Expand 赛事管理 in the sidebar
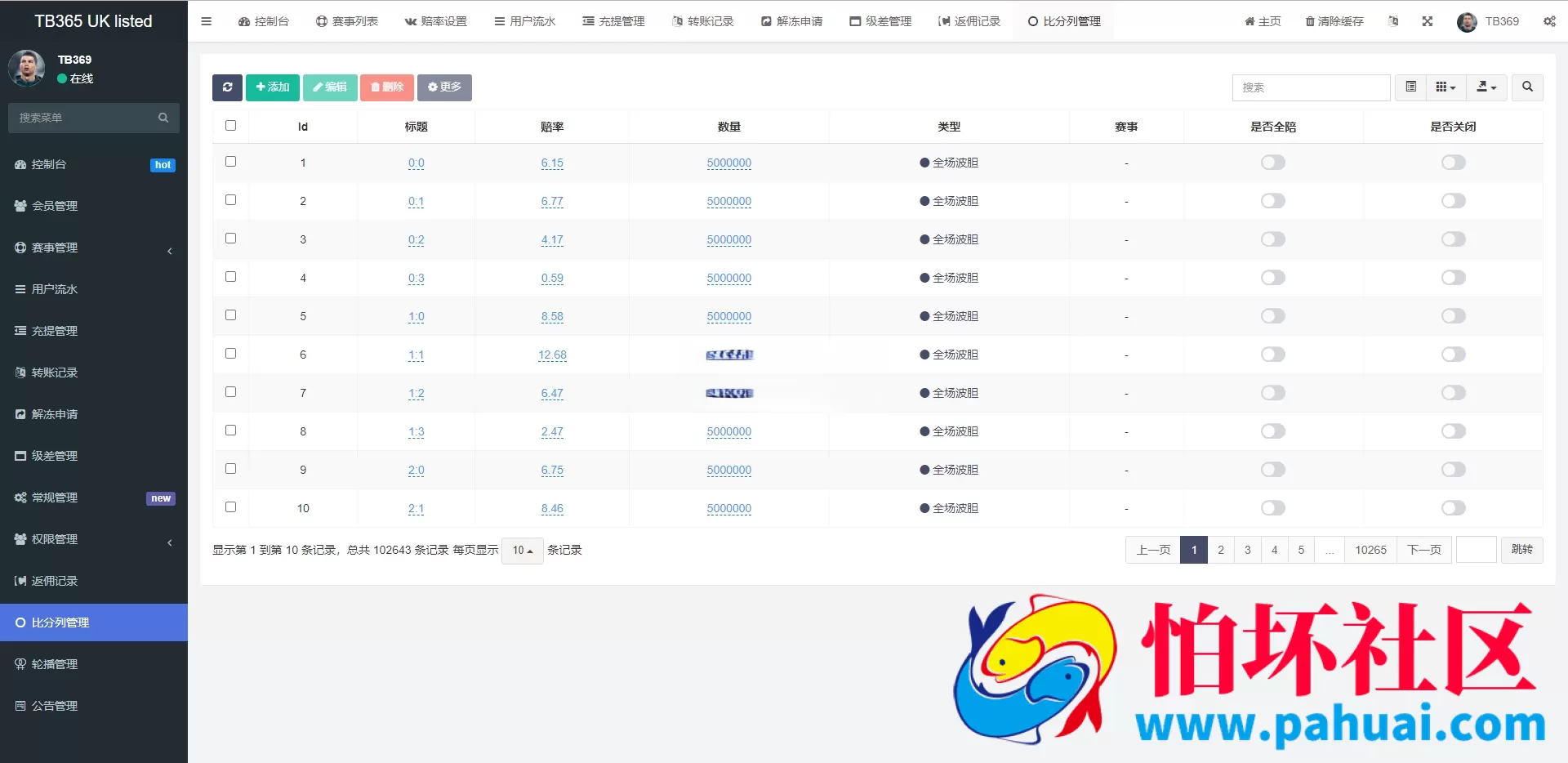Screen dimensions: 1568x763 94,248
